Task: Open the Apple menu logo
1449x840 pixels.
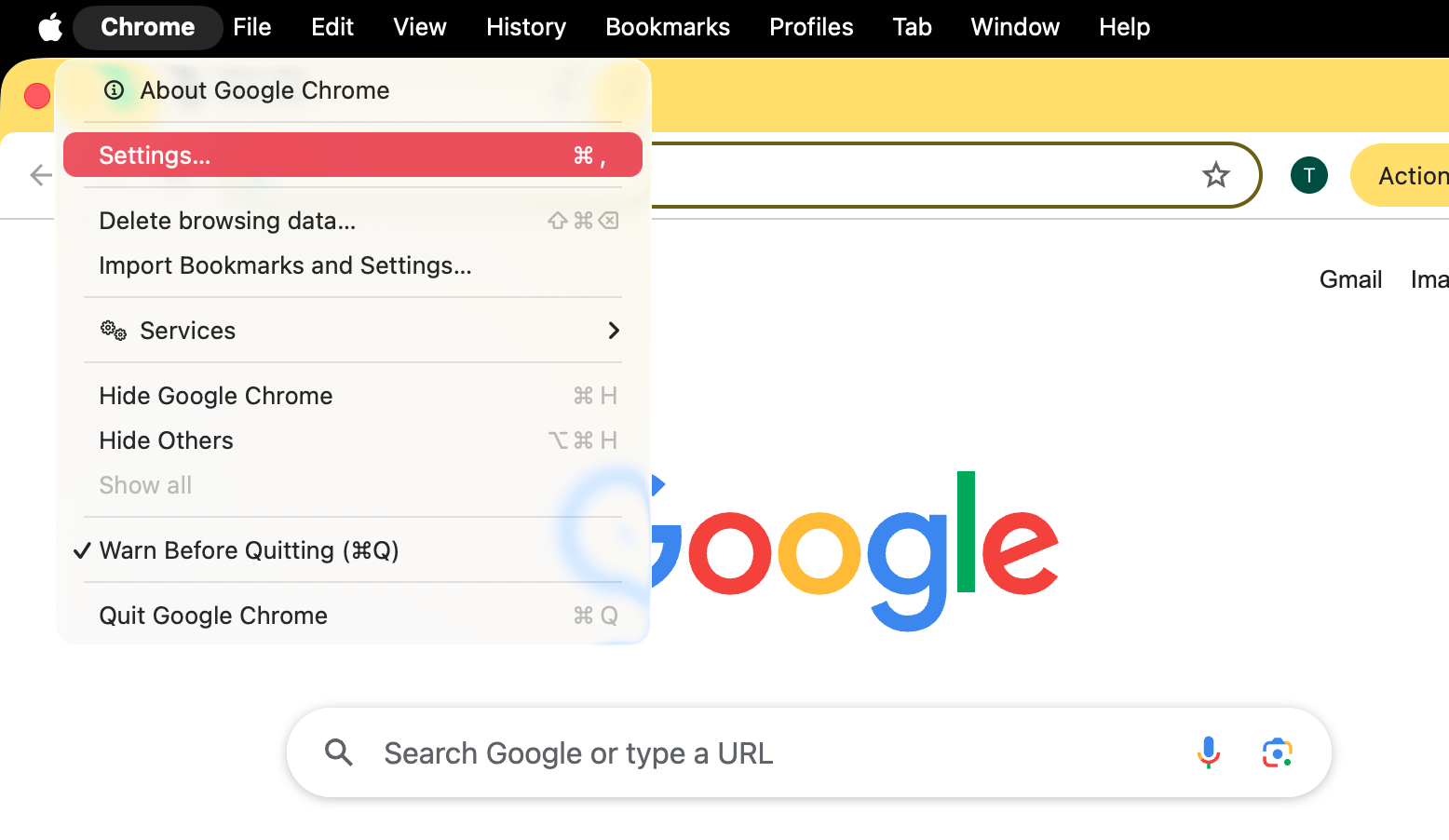Action: tap(49, 27)
